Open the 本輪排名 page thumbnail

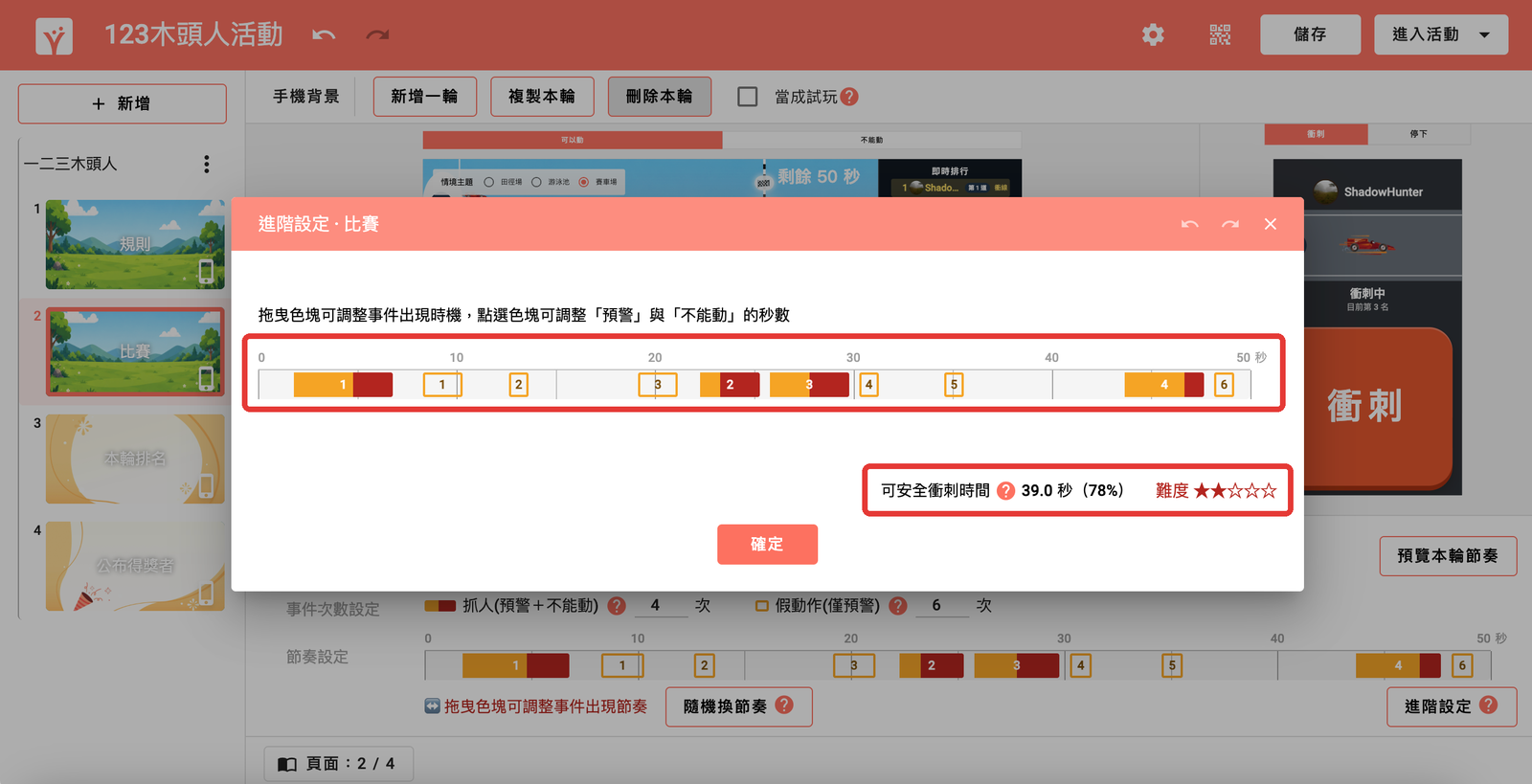[x=135, y=459]
